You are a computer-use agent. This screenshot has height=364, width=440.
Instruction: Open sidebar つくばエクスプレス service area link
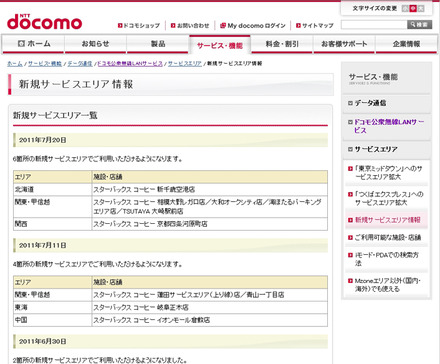(388, 198)
